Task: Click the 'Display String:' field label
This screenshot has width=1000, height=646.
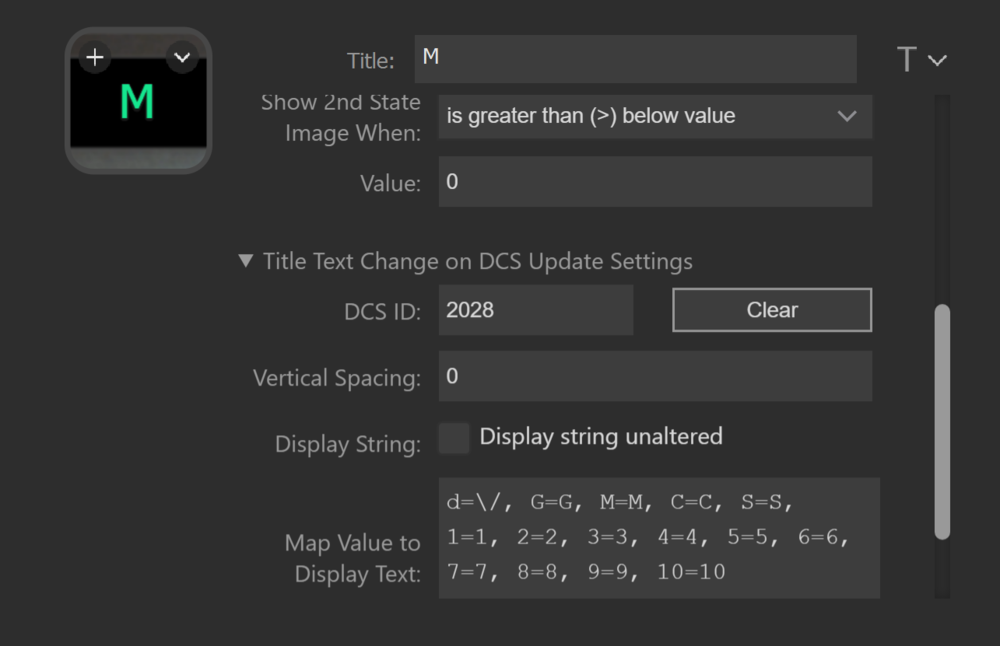Action: click(x=347, y=444)
